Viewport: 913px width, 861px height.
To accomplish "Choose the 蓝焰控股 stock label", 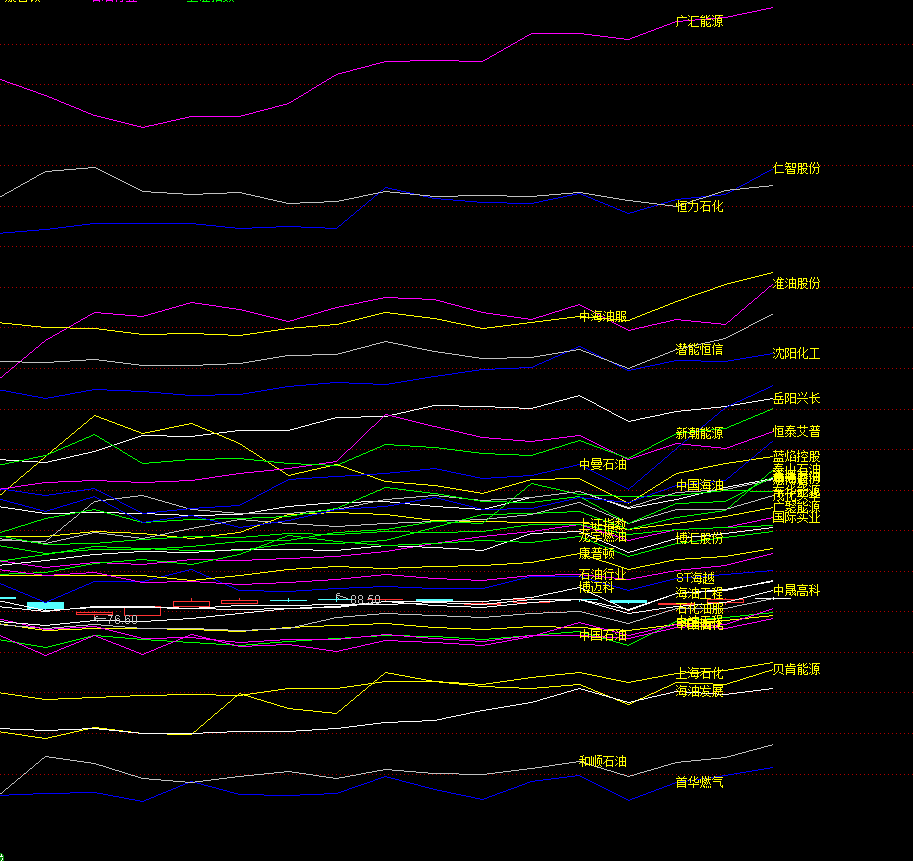I will click(796, 456).
